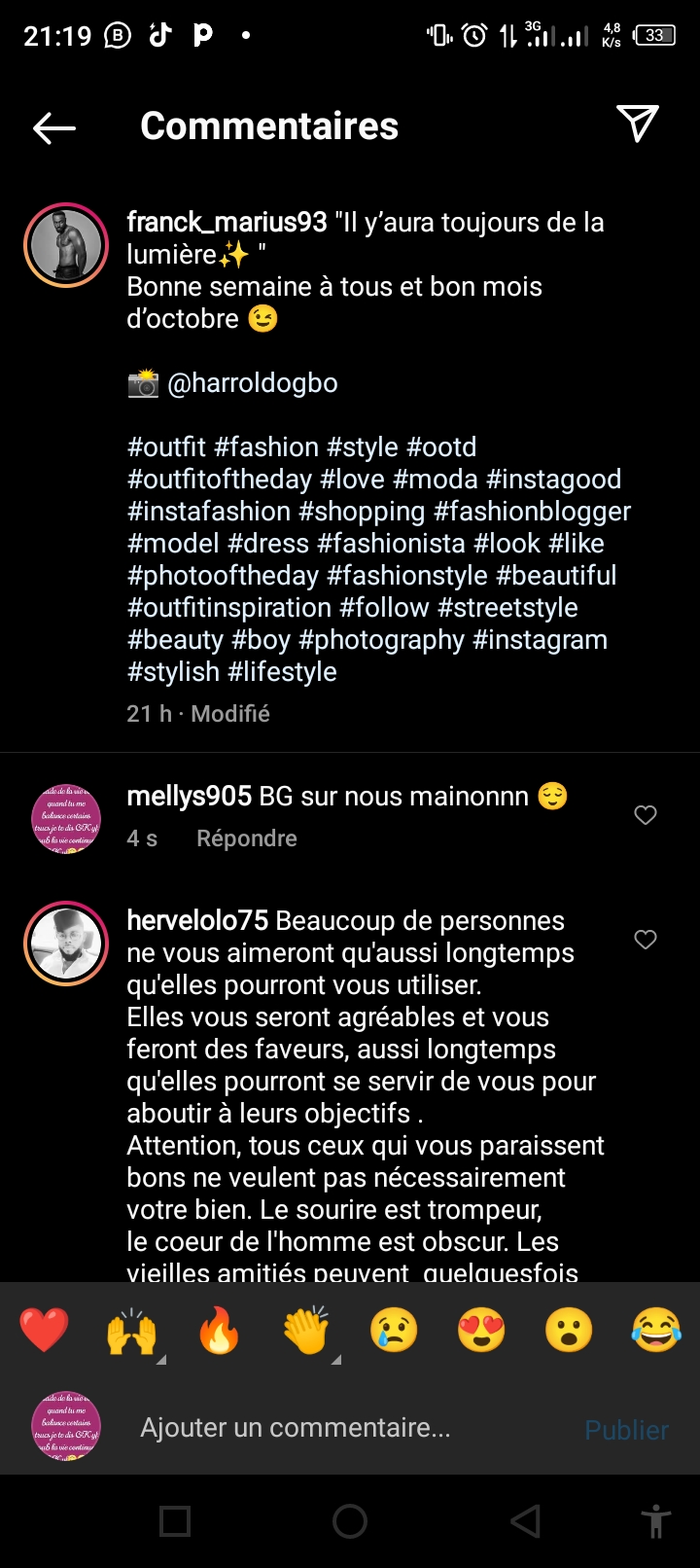Open hervelolo75 profile picture
Viewport: 700px width, 1568px height.
pos(66,944)
